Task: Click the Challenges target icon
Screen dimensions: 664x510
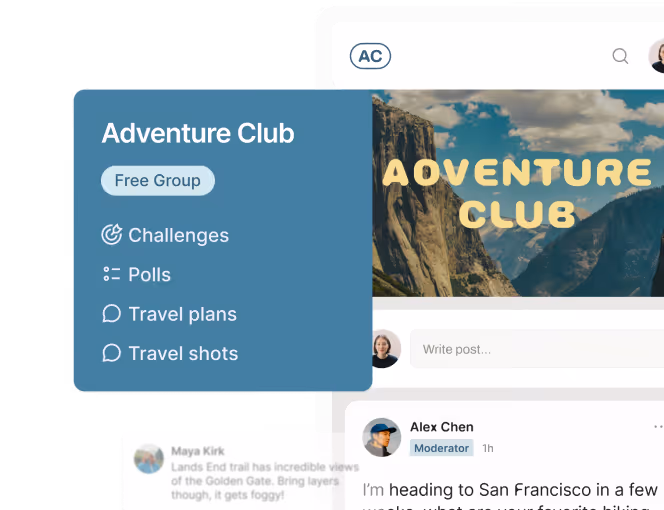Action: [x=112, y=235]
